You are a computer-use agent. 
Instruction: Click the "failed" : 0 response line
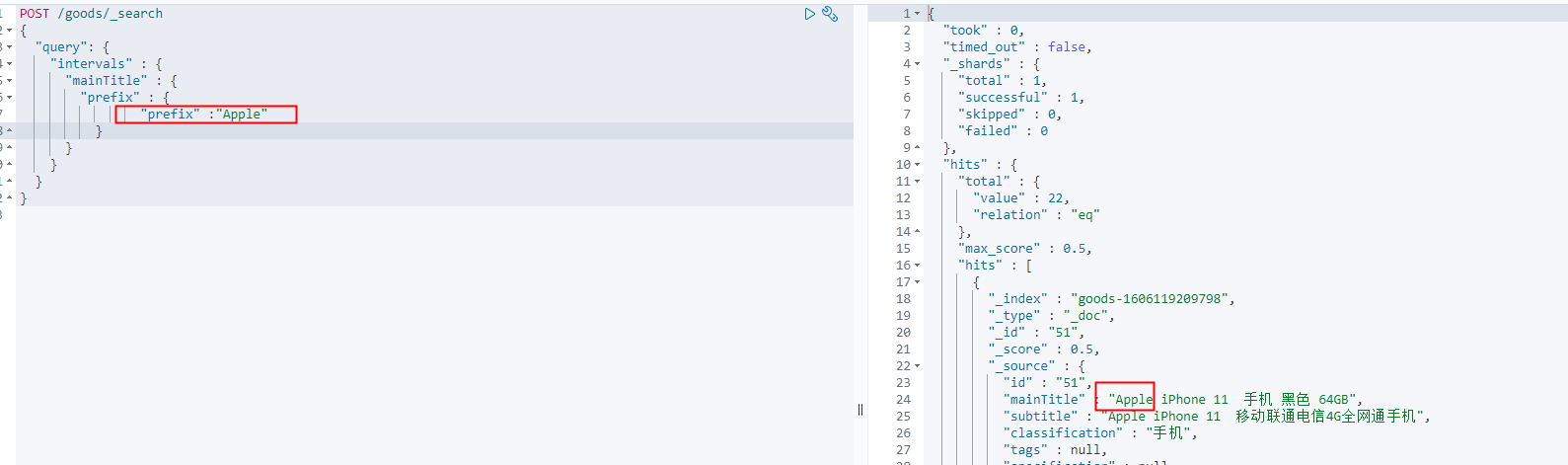tap(1004, 131)
